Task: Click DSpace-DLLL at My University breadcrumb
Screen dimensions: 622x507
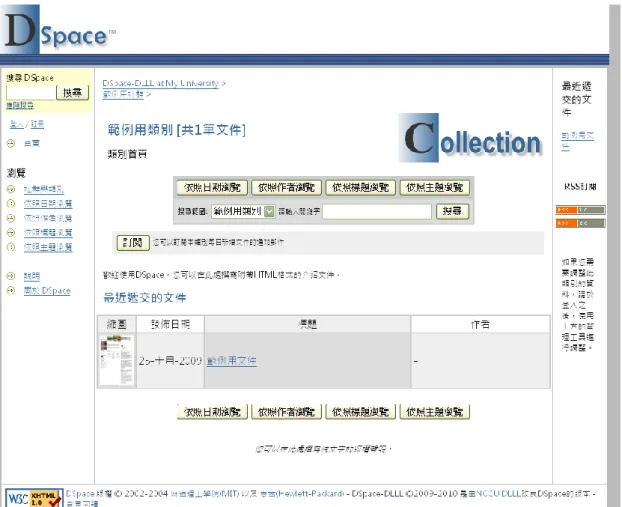Action: tap(160, 83)
